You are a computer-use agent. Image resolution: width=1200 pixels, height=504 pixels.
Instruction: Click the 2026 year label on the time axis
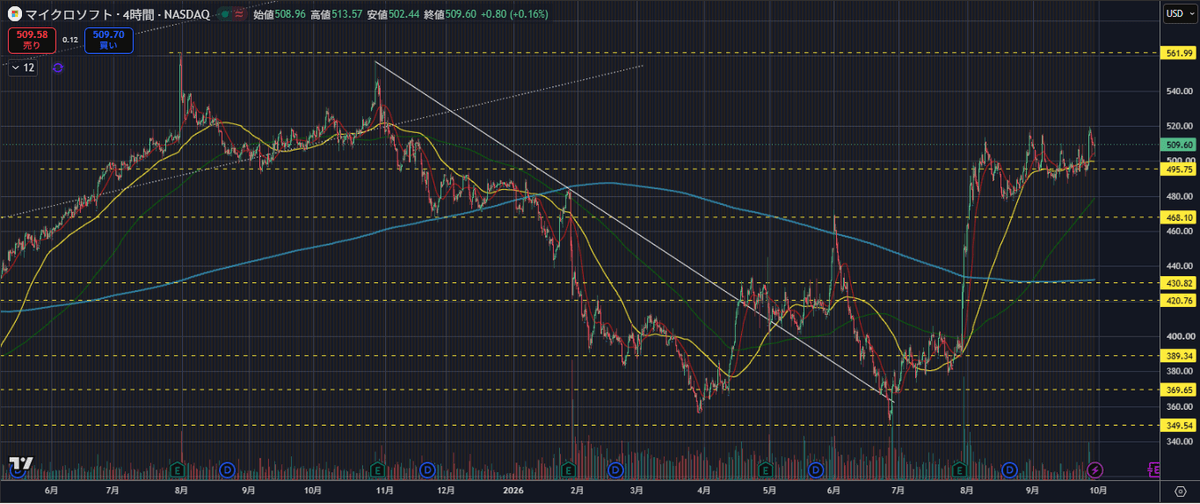point(513,492)
